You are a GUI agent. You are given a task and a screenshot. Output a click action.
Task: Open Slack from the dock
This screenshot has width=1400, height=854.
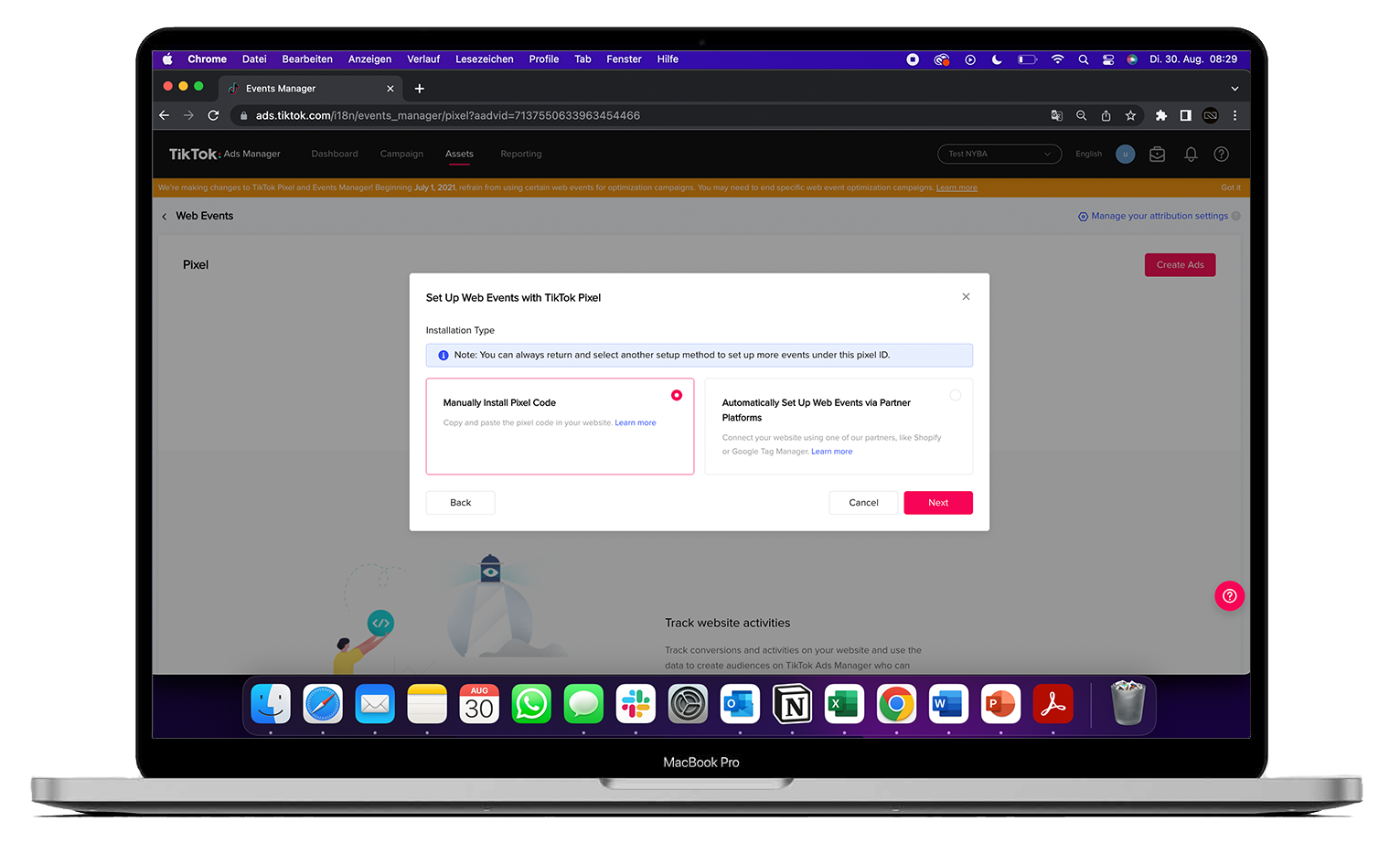click(636, 704)
